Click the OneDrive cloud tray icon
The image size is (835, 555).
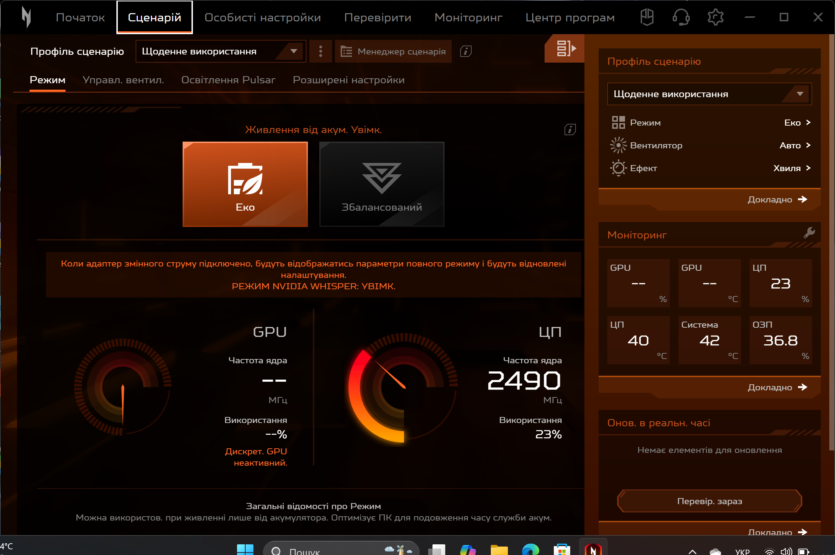pos(715,551)
